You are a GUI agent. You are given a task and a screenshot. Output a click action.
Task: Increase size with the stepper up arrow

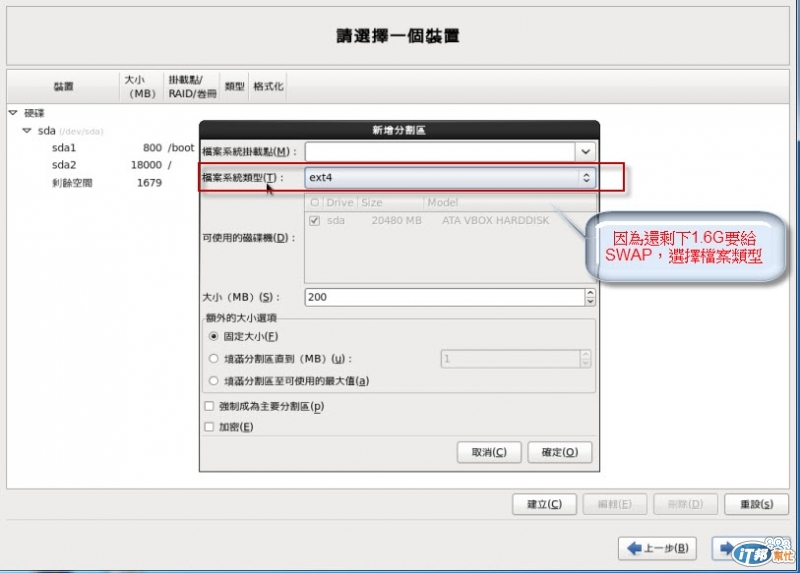tap(590, 293)
